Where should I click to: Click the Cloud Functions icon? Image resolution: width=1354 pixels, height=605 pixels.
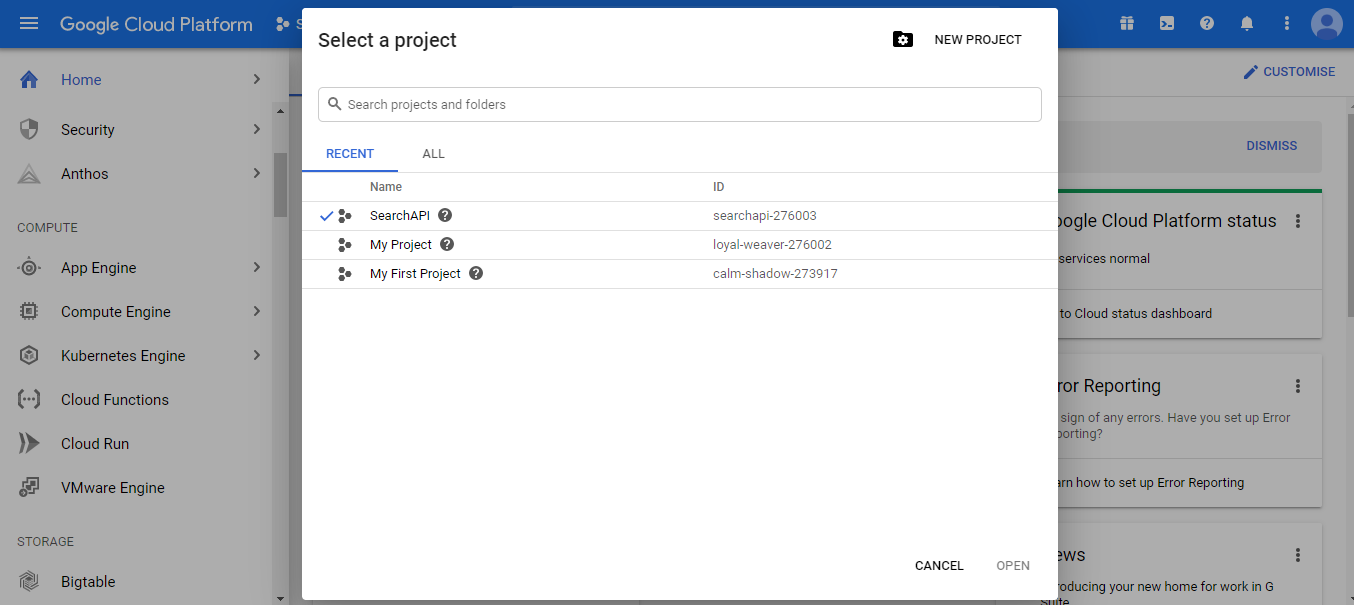coord(29,400)
